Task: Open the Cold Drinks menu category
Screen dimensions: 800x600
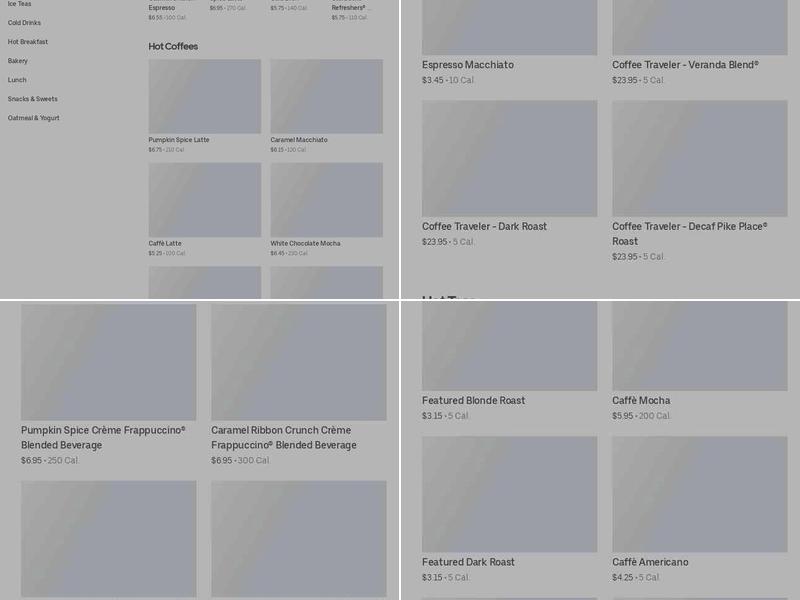Action: [24, 23]
